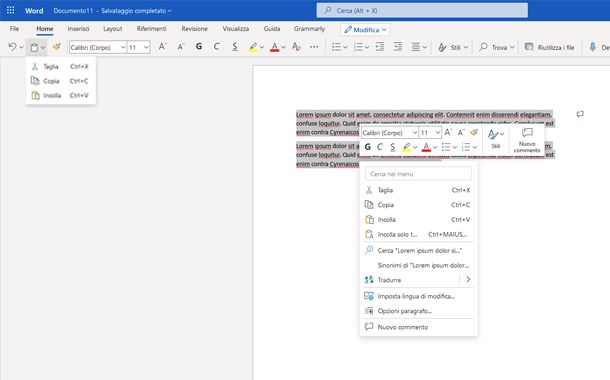The height and width of the screenshot is (380, 610).
Task: Open the Grammarly tab
Action: coord(309,29)
